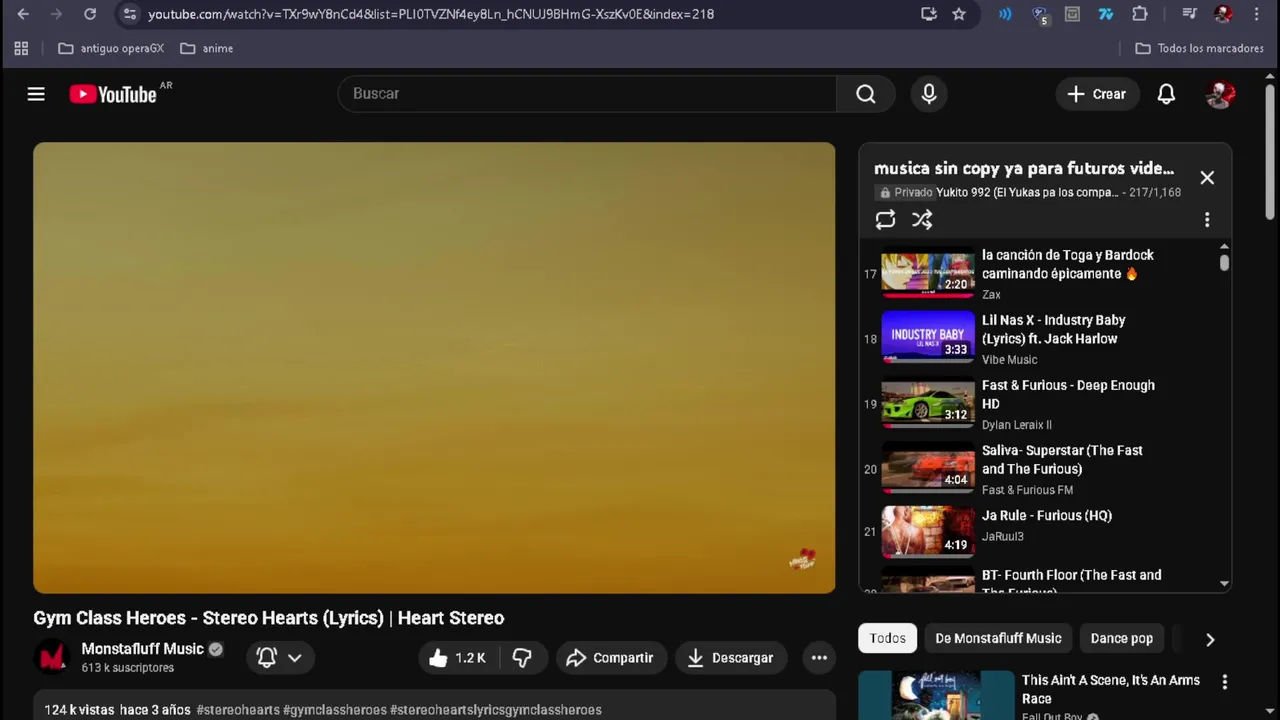Like the video (1.2 K)
Image resolution: width=1280 pixels, height=720 pixels.
[x=457, y=657]
